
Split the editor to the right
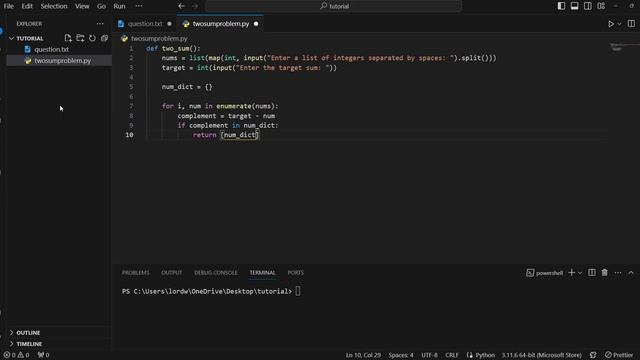(631, 24)
